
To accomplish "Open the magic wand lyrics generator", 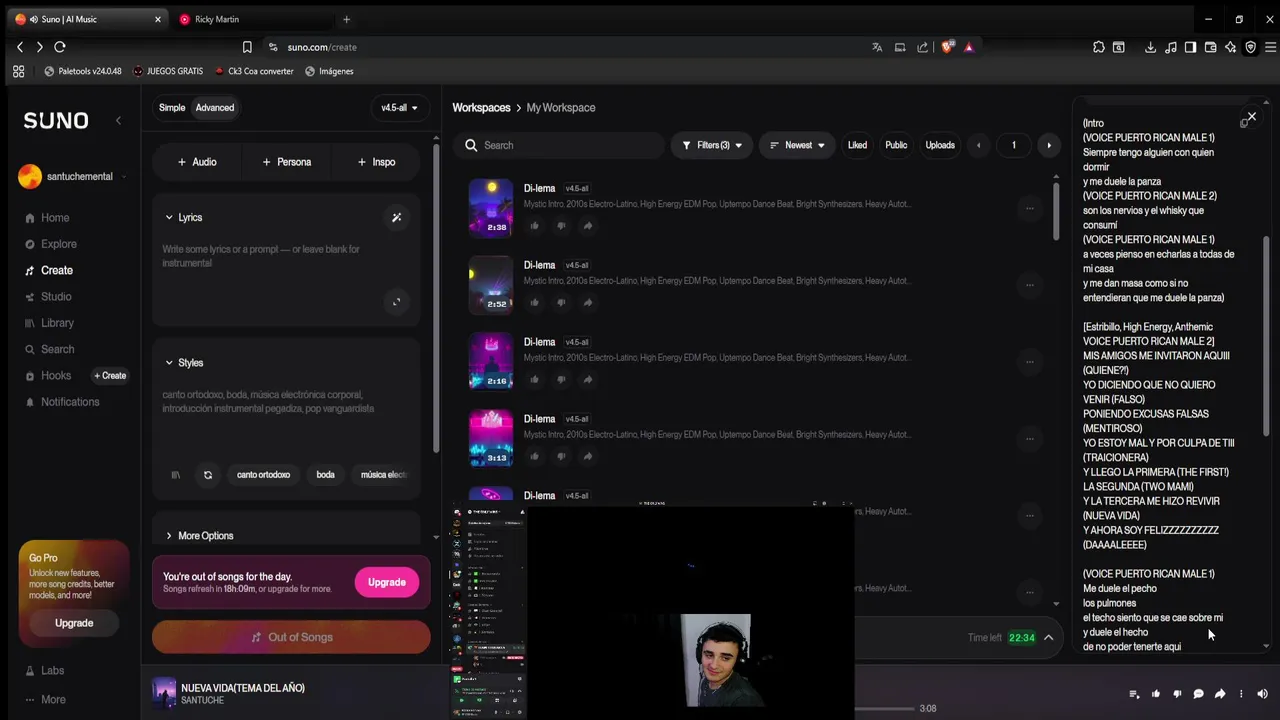I will pyautogui.click(x=396, y=217).
